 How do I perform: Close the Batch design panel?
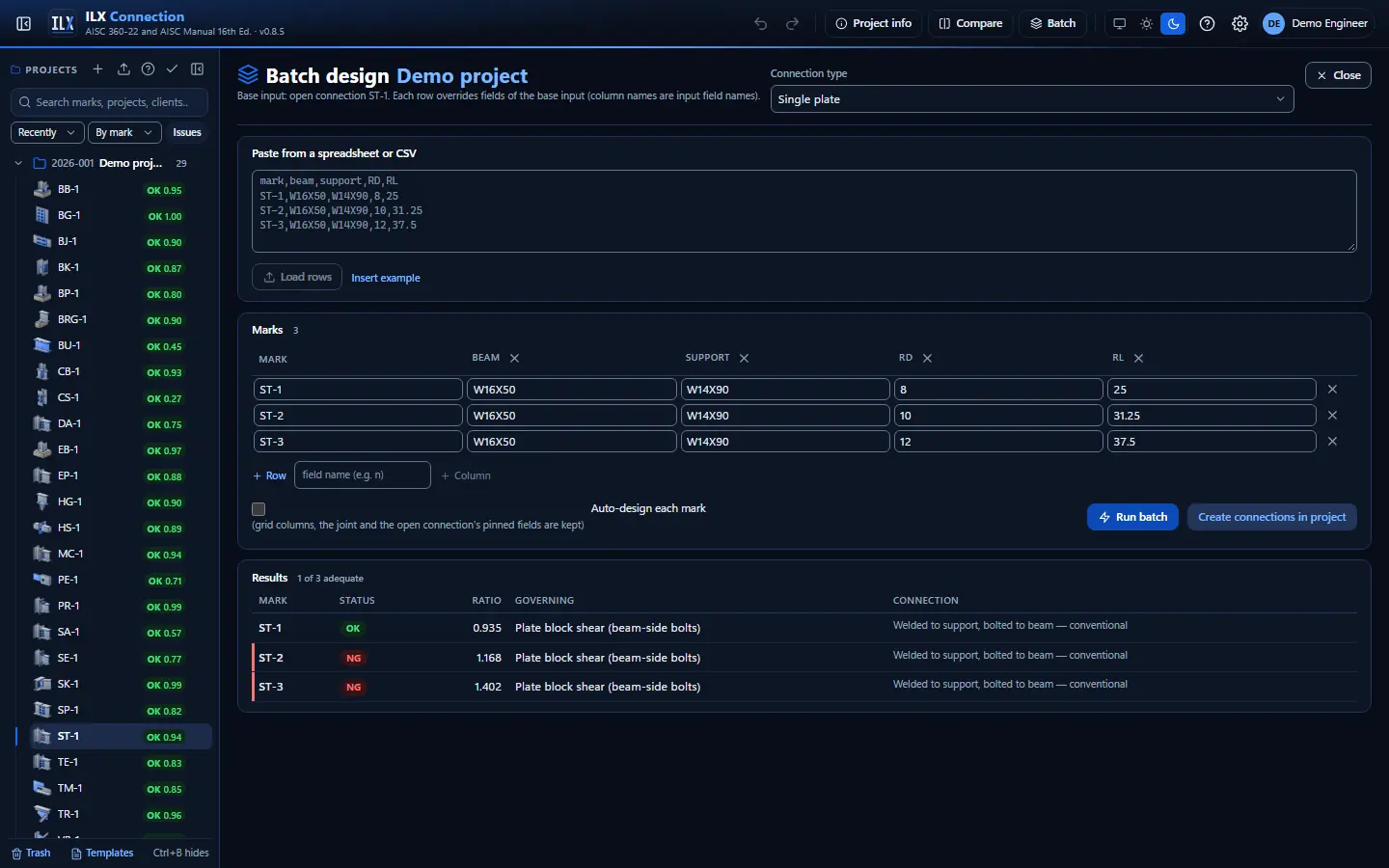(x=1338, y=75)
